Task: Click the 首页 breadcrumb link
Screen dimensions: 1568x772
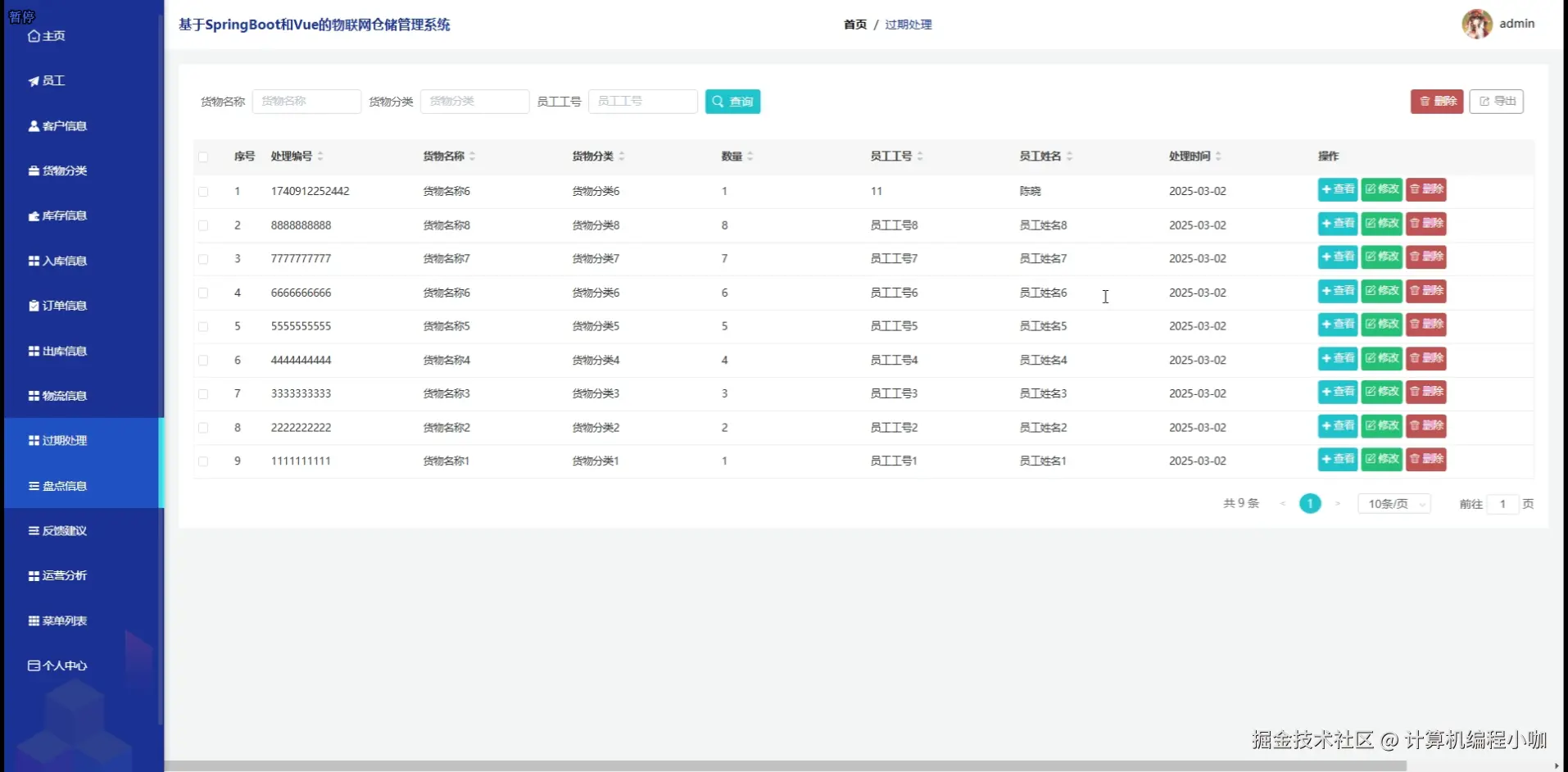Action: [854, 25]
